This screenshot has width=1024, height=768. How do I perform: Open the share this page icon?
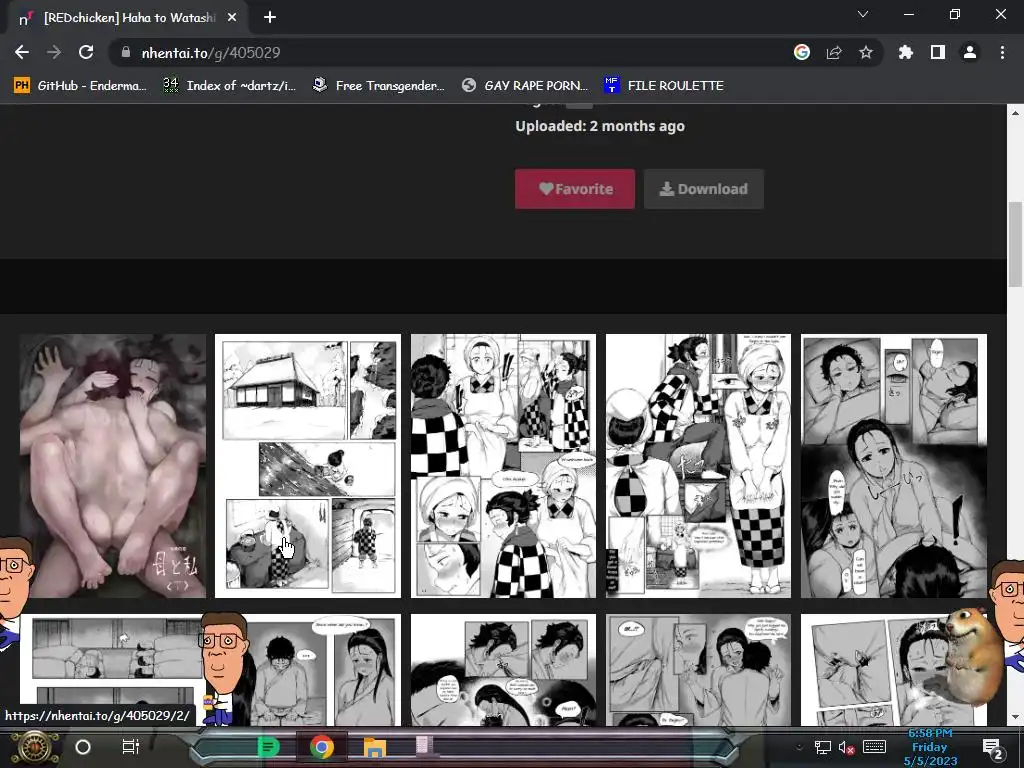(x=834, y=52)
